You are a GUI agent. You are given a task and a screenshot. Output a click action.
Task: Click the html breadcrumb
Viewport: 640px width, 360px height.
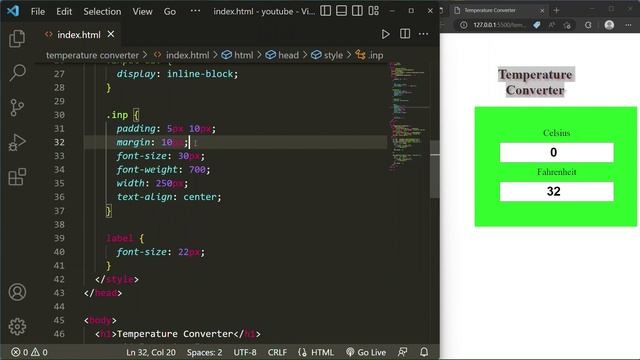(244, 55)
